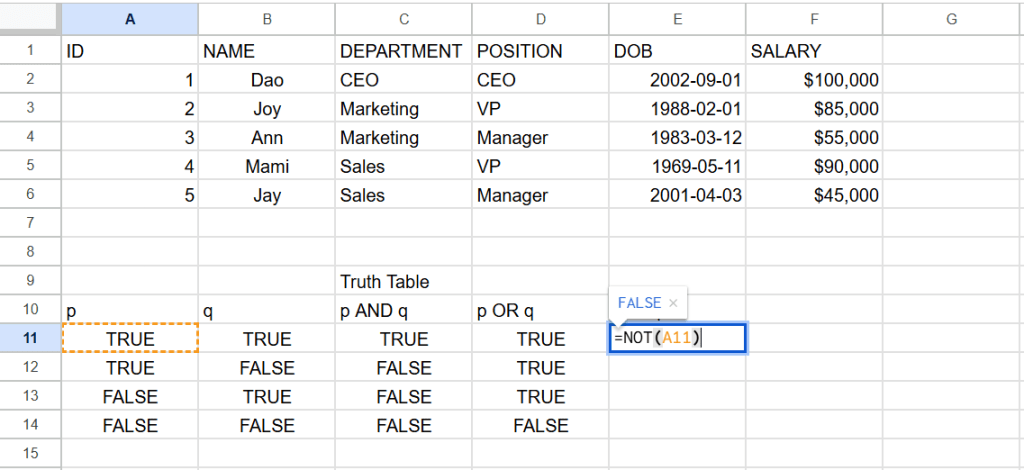This screenshot has height=470, width=1024.
Task: Select column A header
Action: [130, 18]
